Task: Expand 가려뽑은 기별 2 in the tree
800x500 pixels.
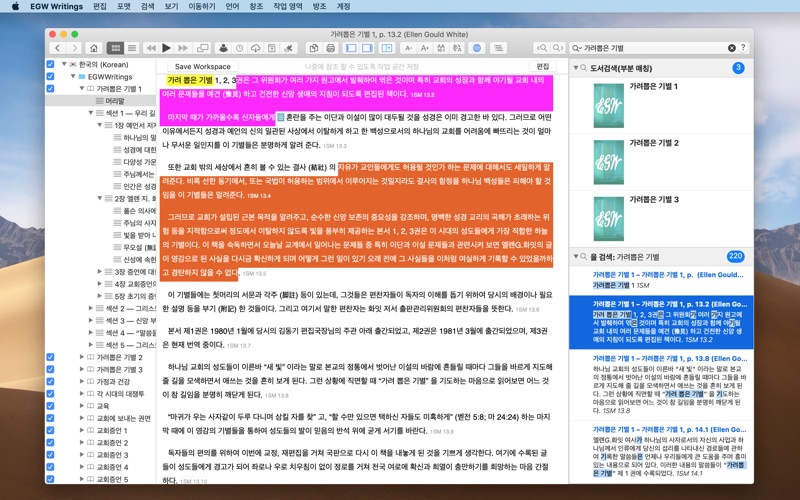Action: tap(82, 357)
